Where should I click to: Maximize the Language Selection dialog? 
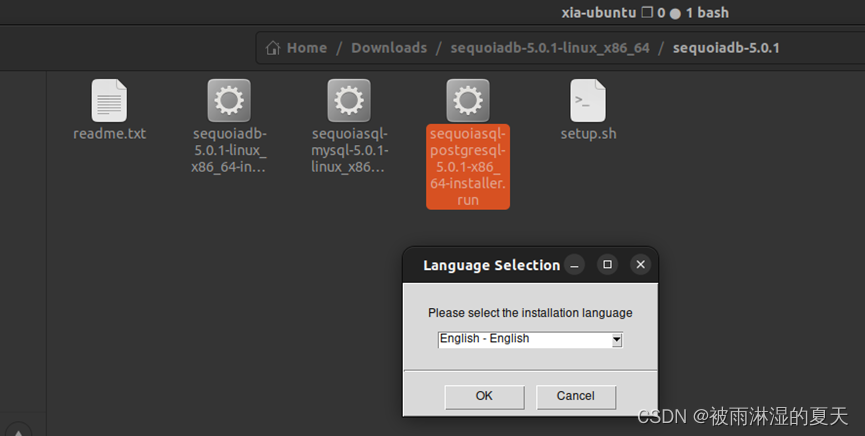click(607, 265)
